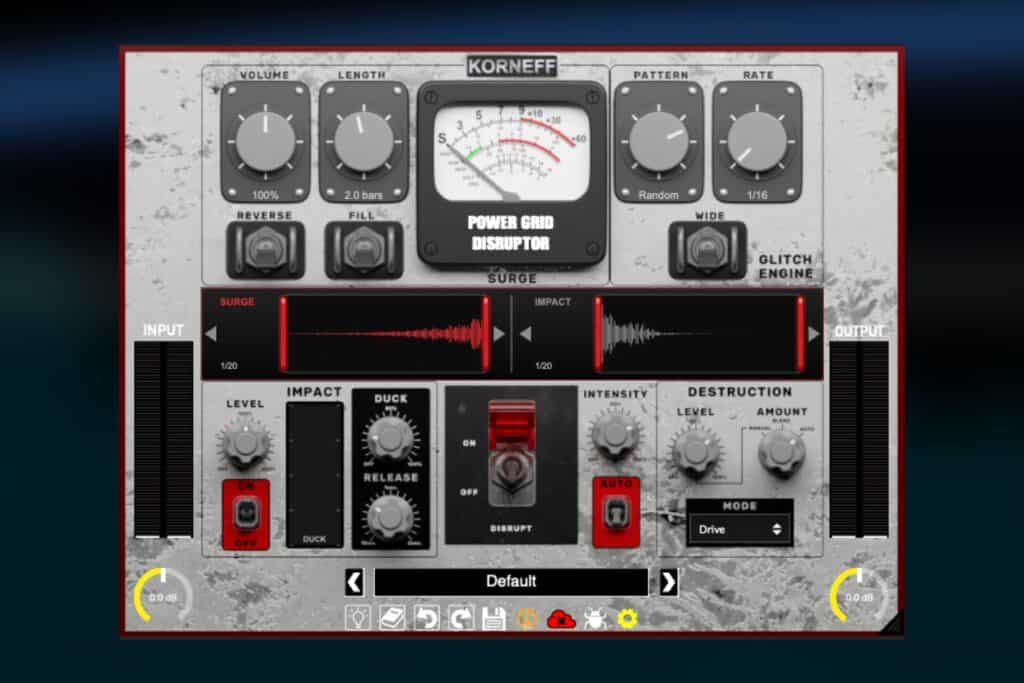This screenshot has height=683, width=1024.
Task: Click the 'Random' pattern value
Action: 658,195
